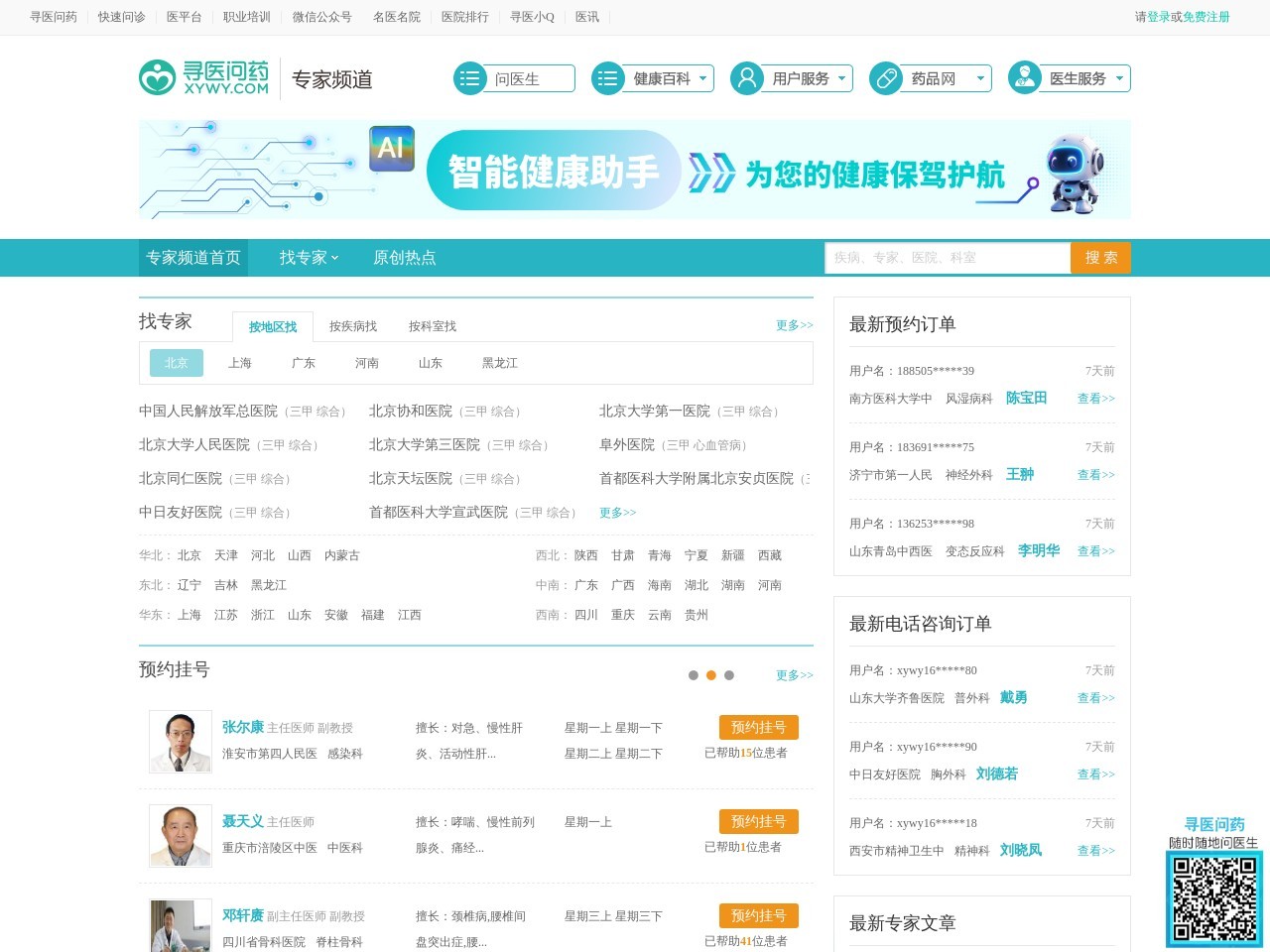The image size is (1270, 952).
Task: Expand the 找专家 dropdown menu
Action: tap(306, 257)
